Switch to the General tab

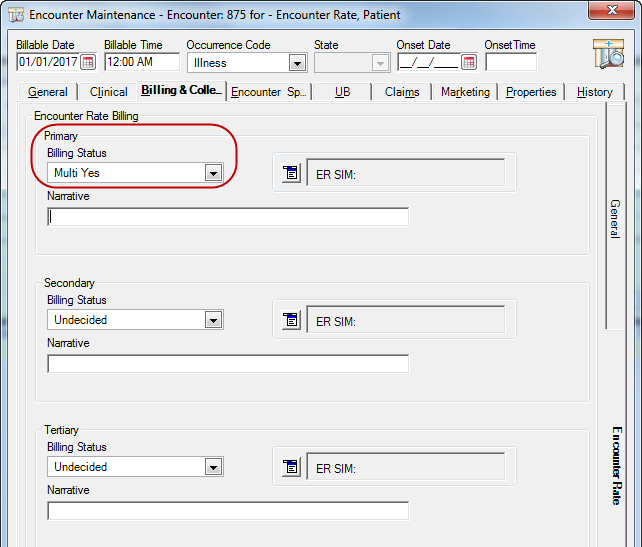[48, 92]
